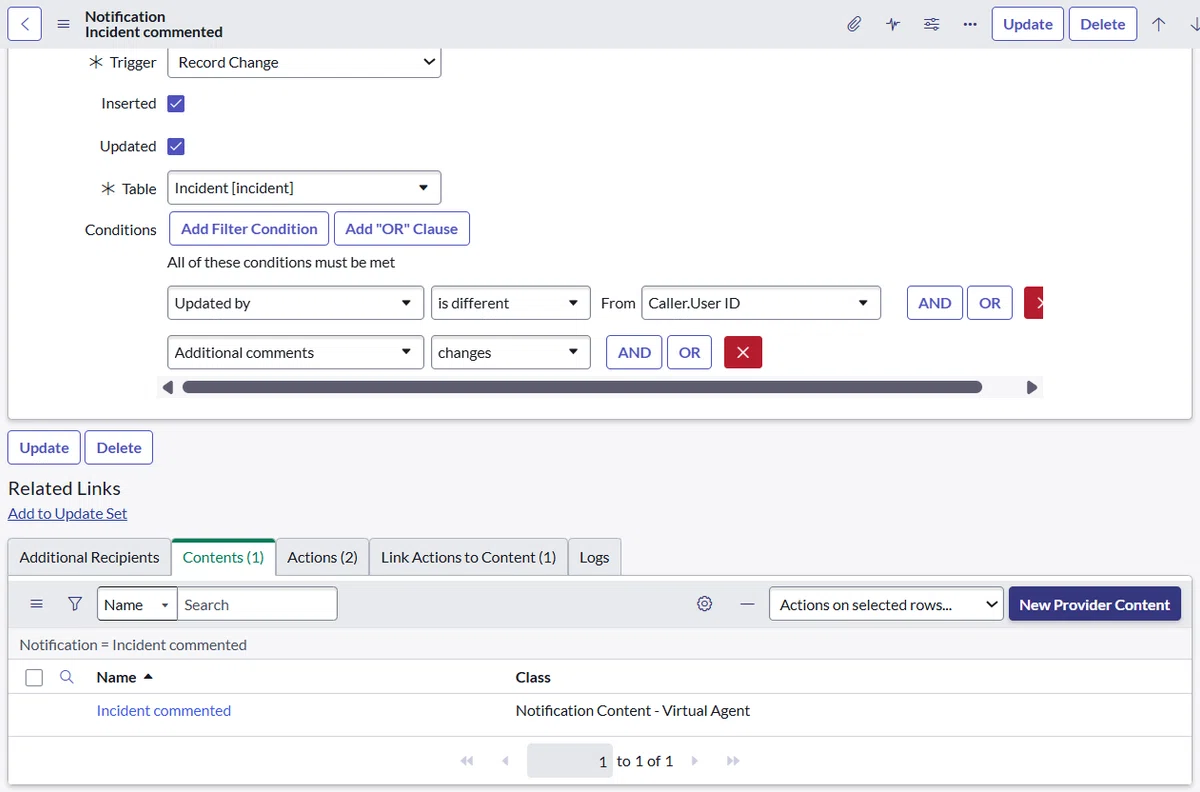Go to next page of list
The width and height of the screenshot is (1200, 792).
694,761
